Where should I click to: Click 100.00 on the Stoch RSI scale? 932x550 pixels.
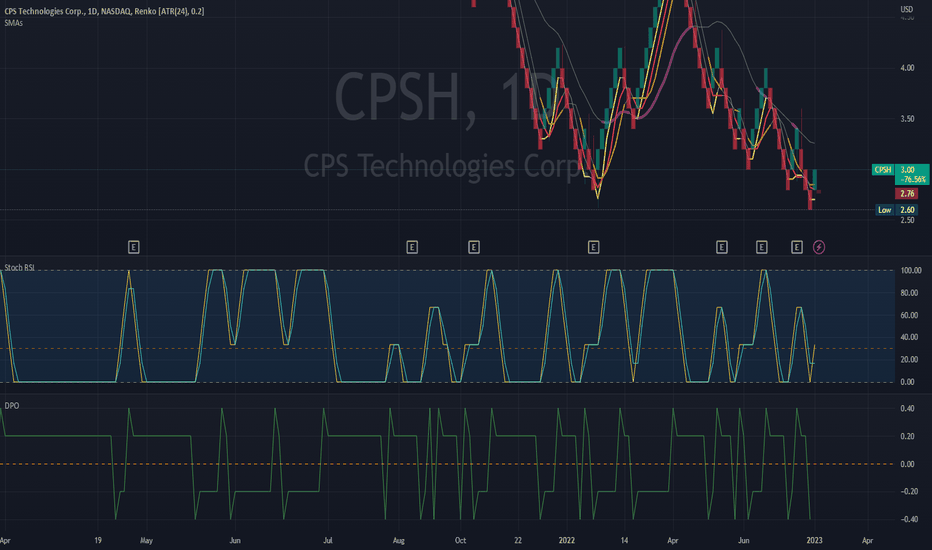[911, 271]
